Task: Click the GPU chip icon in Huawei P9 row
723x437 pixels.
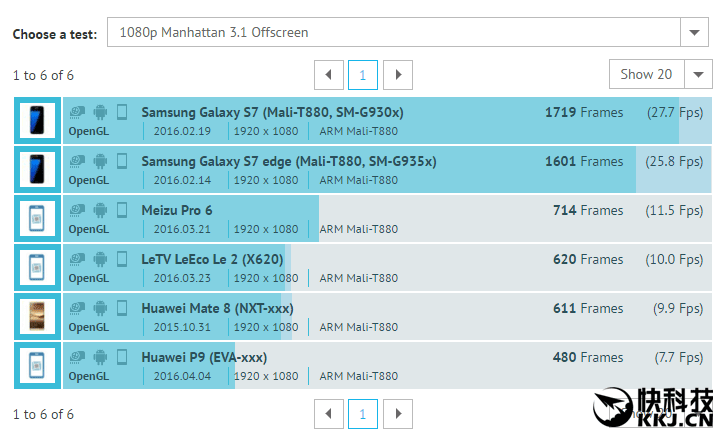Action: pos(77,357)
